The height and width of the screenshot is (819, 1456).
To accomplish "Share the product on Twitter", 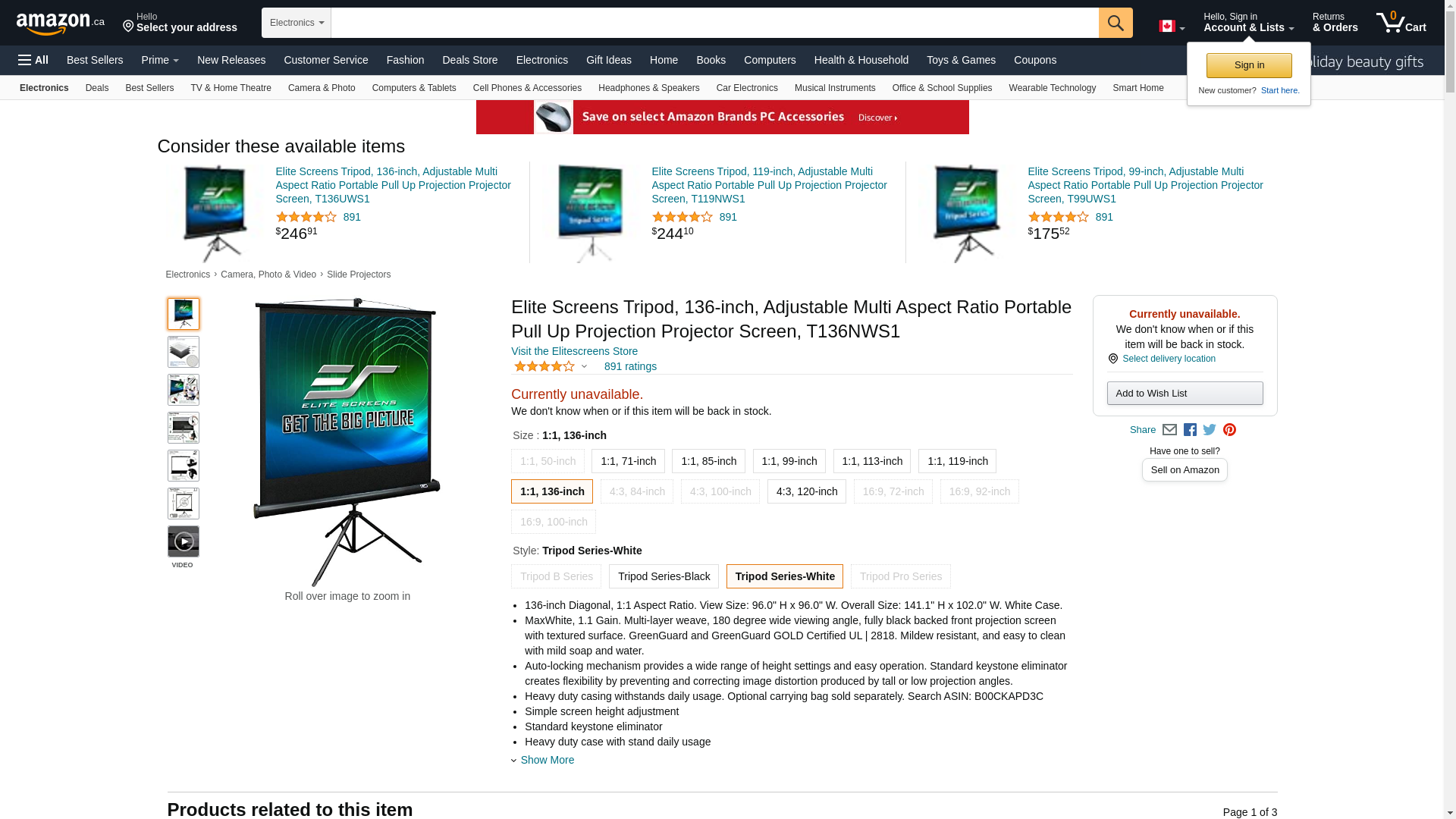I will point(1210,430).
